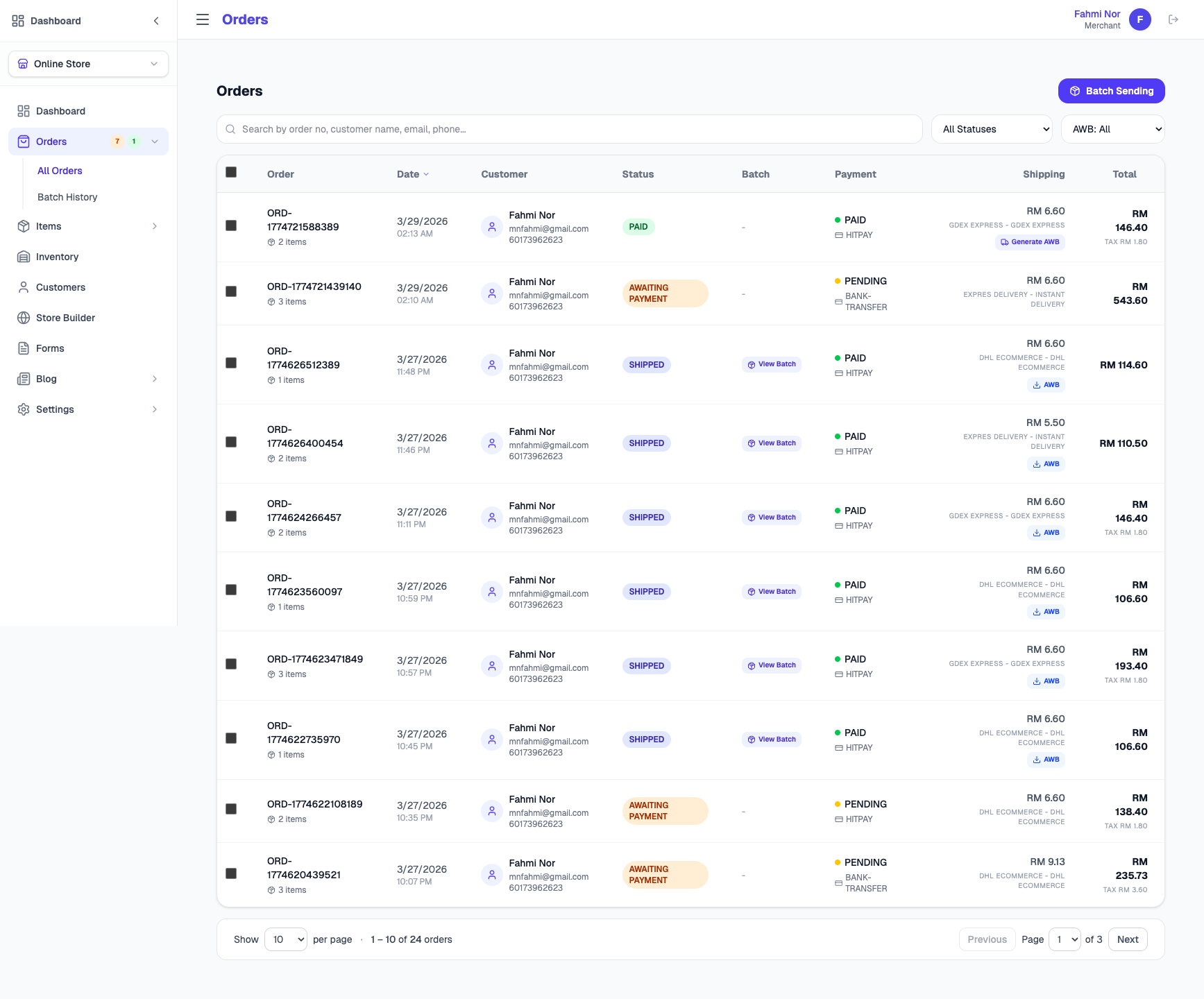The height and width of the screenshot is (999, 1204).
Task: Click the hamburger menu icon beside Orders
Action: 203,19
